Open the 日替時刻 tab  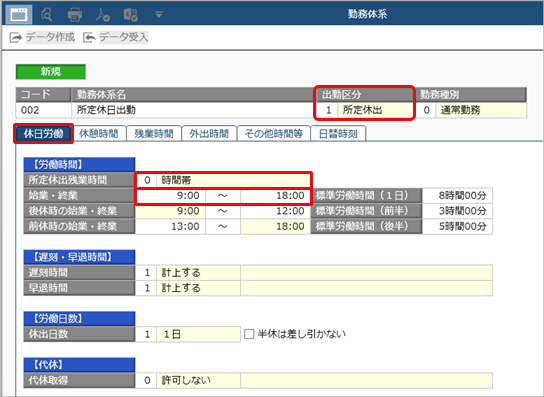tap(338, 134)
